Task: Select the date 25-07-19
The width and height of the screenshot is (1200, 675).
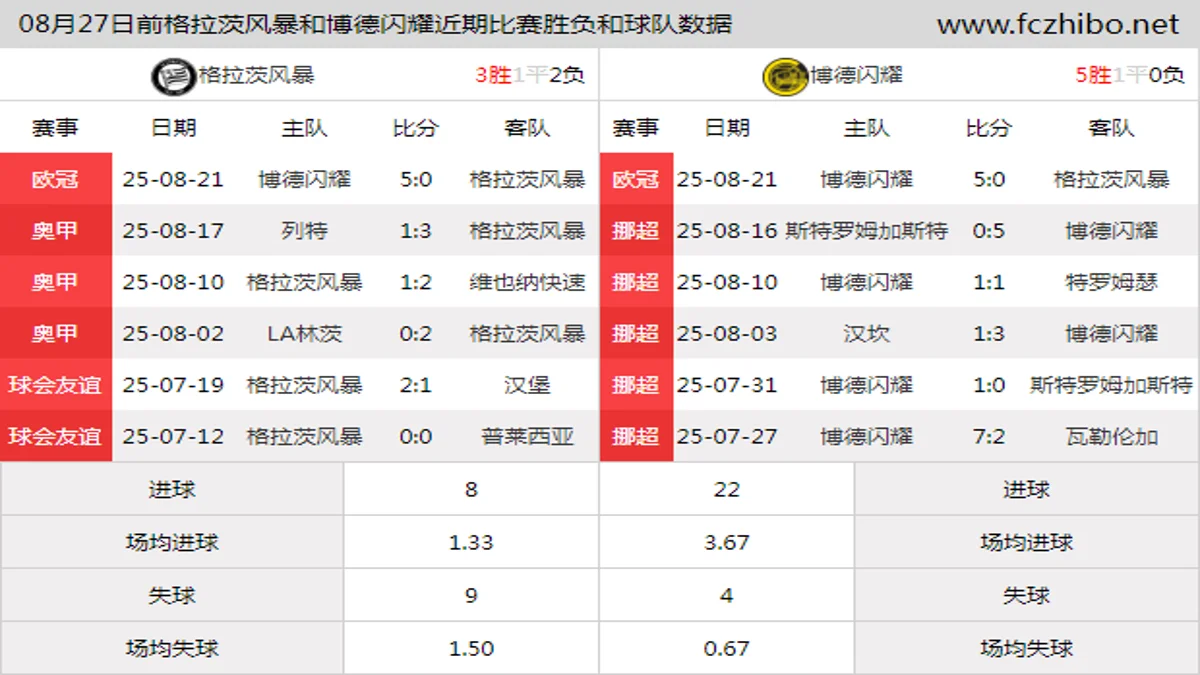Action: pyautogui.click(x=173, y=385)
